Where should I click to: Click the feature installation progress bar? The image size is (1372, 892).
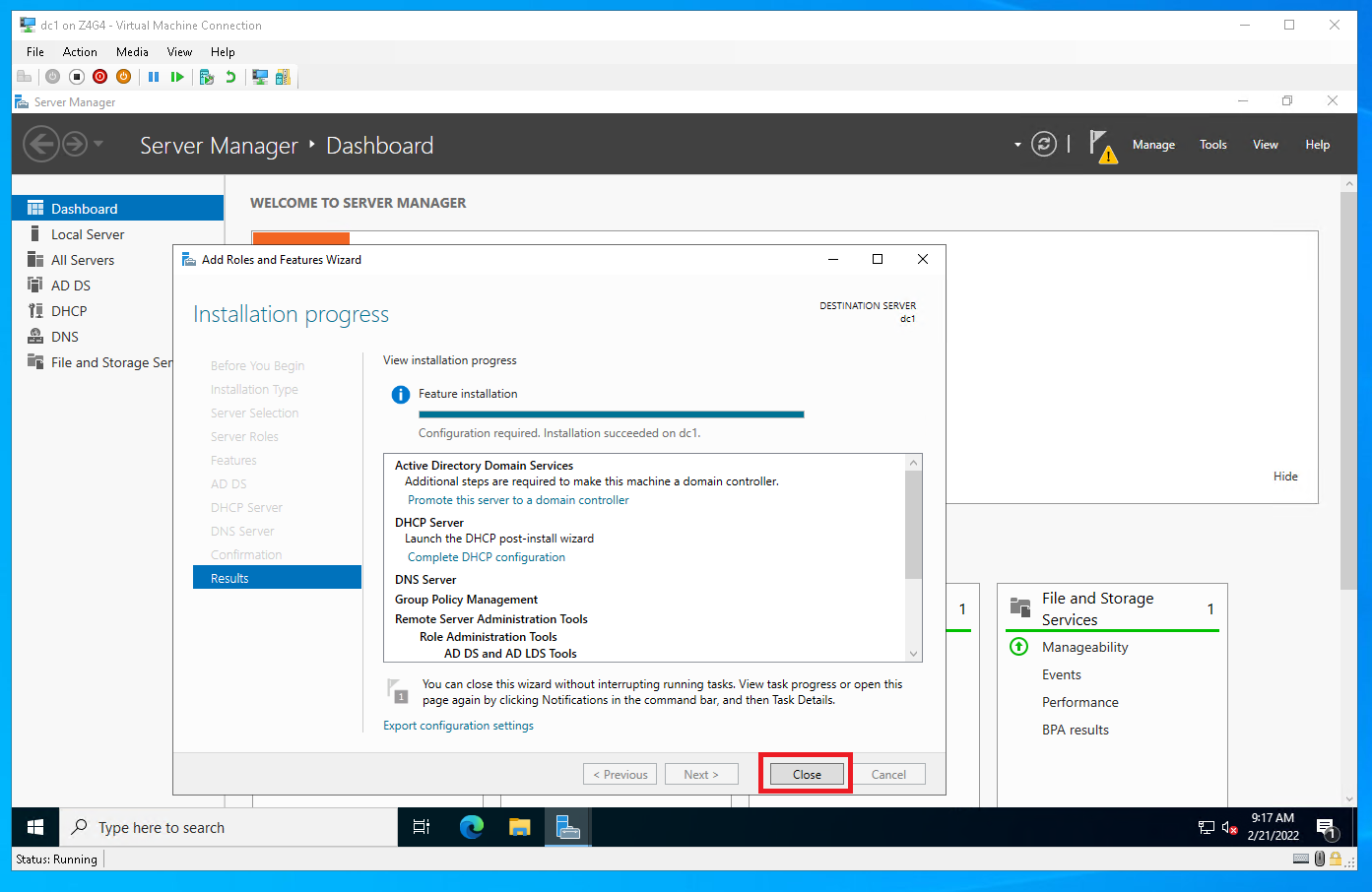coord(612,414)
